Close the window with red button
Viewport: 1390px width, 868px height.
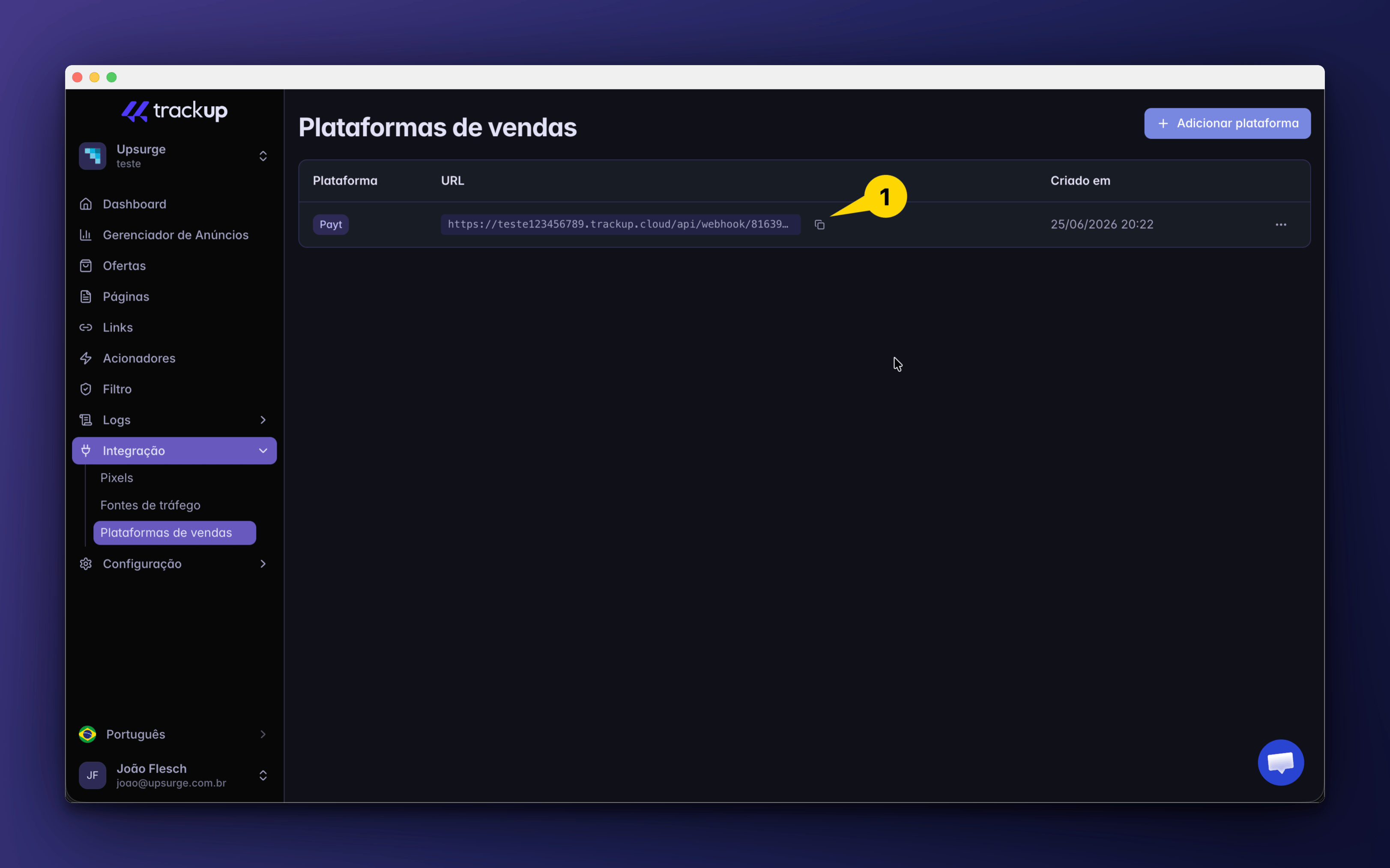point(78,78)
